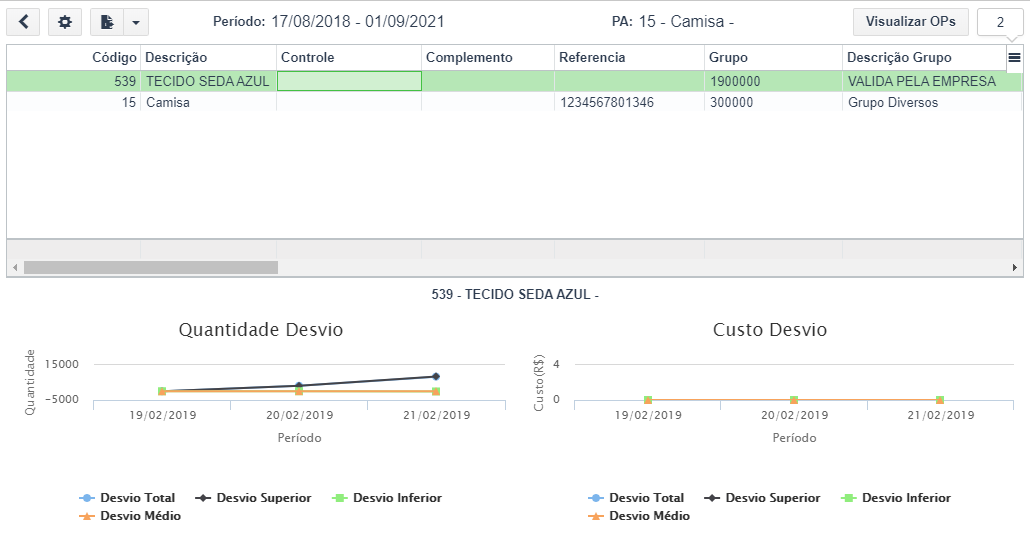Screen dimensions: 1030x550
Task: Click the 20/02/2019 Desvio Superior data point
Action: pos(299,386)
